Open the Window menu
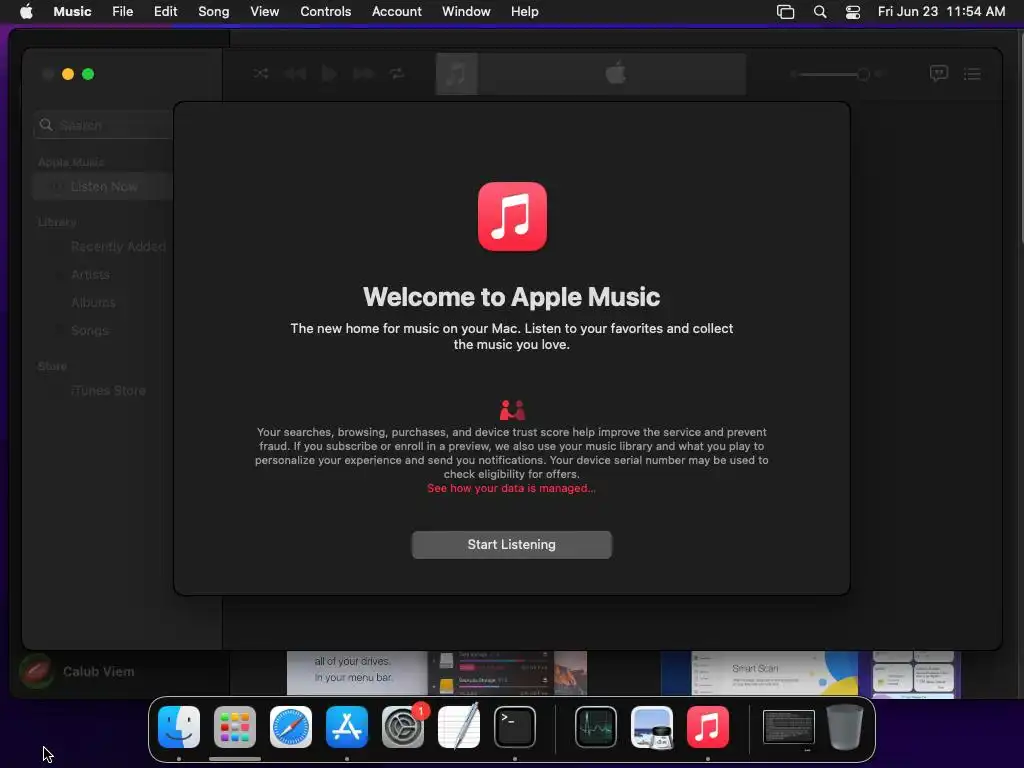1024x768 pixels. tap(466, 11)
